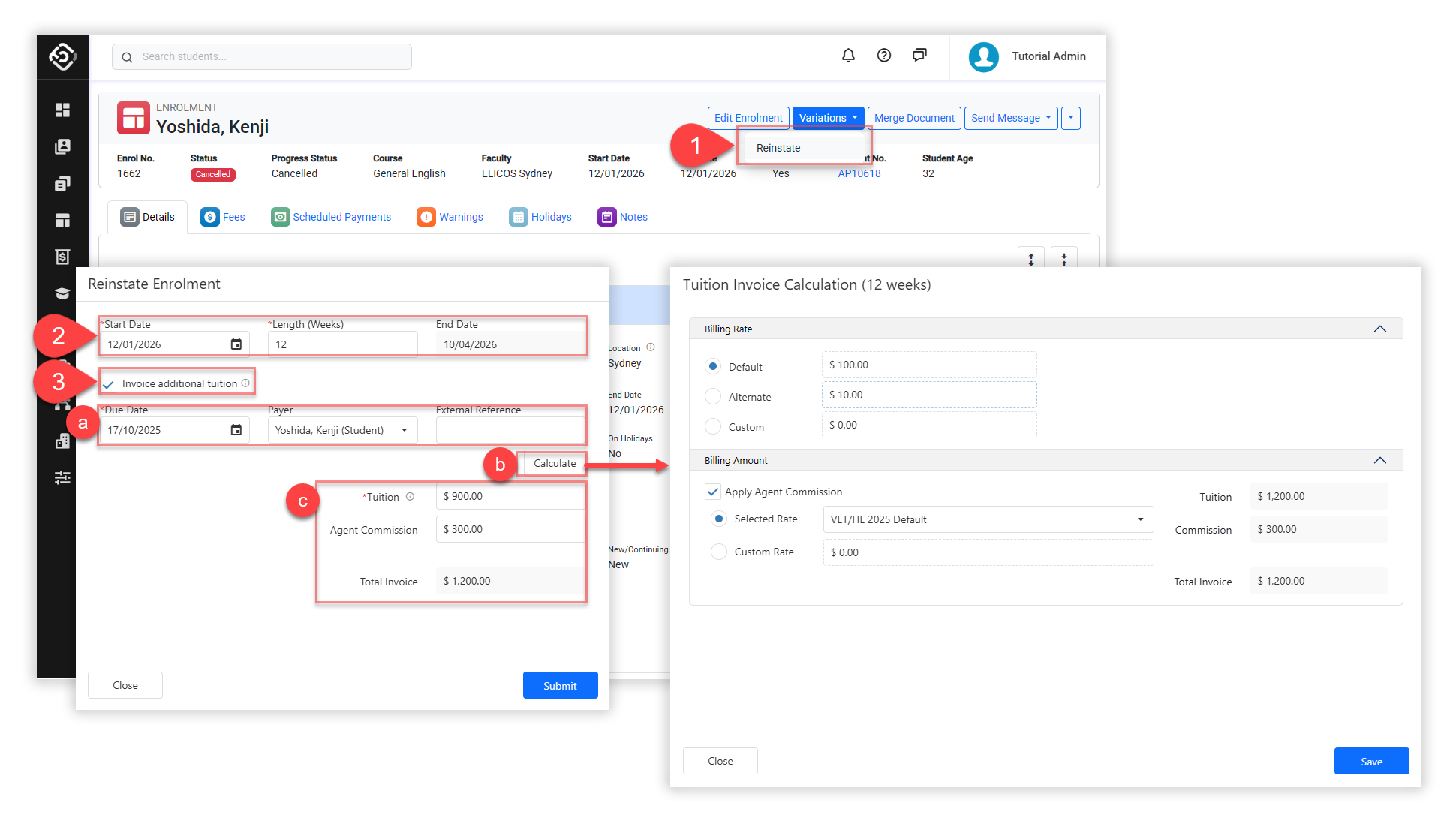Choose the Custom Rate radio button
Image resolution: width=1456 pixels, height=839 pixels.
[x=719, y=552]
